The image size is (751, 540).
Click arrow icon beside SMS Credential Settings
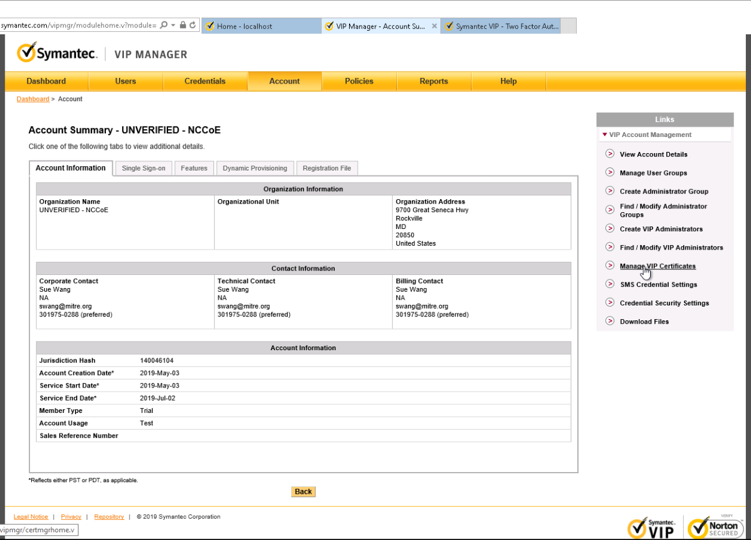[610, 284]
